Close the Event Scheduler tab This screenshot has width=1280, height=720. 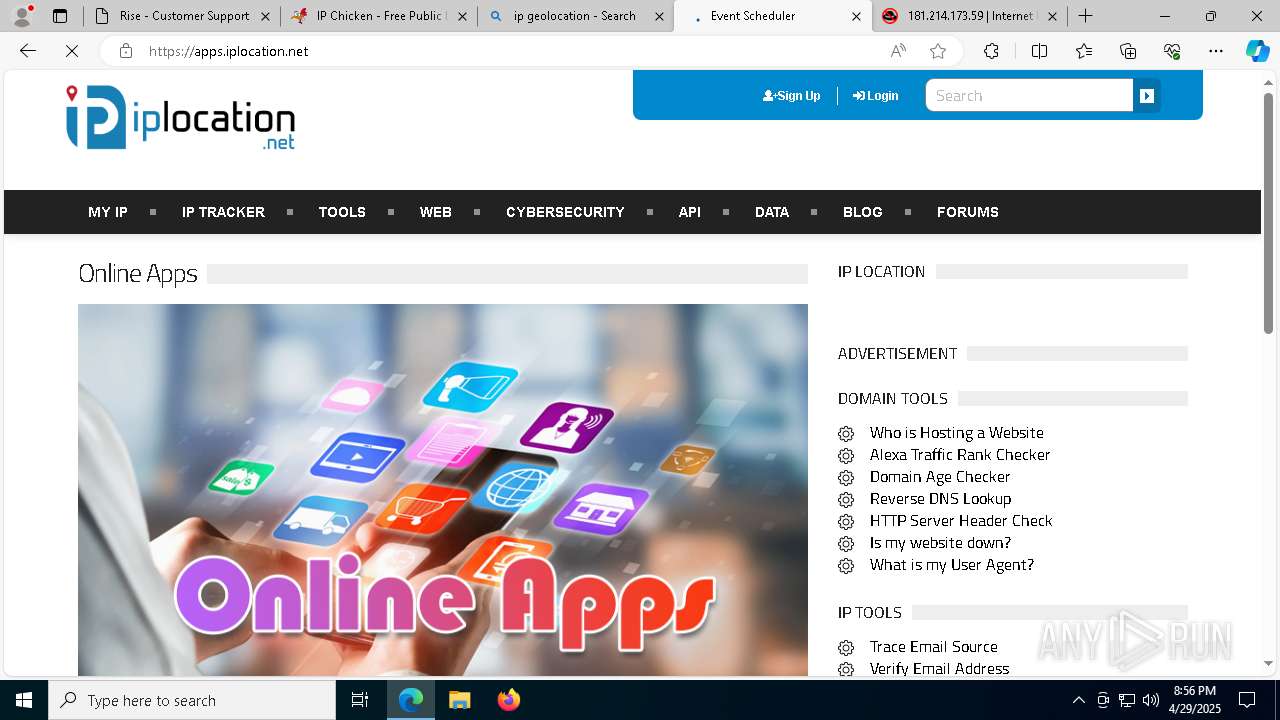(x=856, y=16)
